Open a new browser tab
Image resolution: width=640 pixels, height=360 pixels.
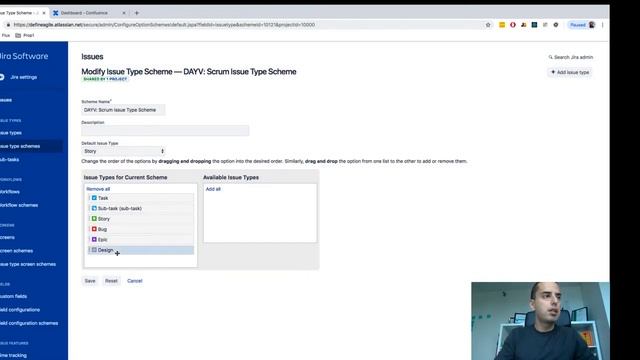tap(137, 13)
